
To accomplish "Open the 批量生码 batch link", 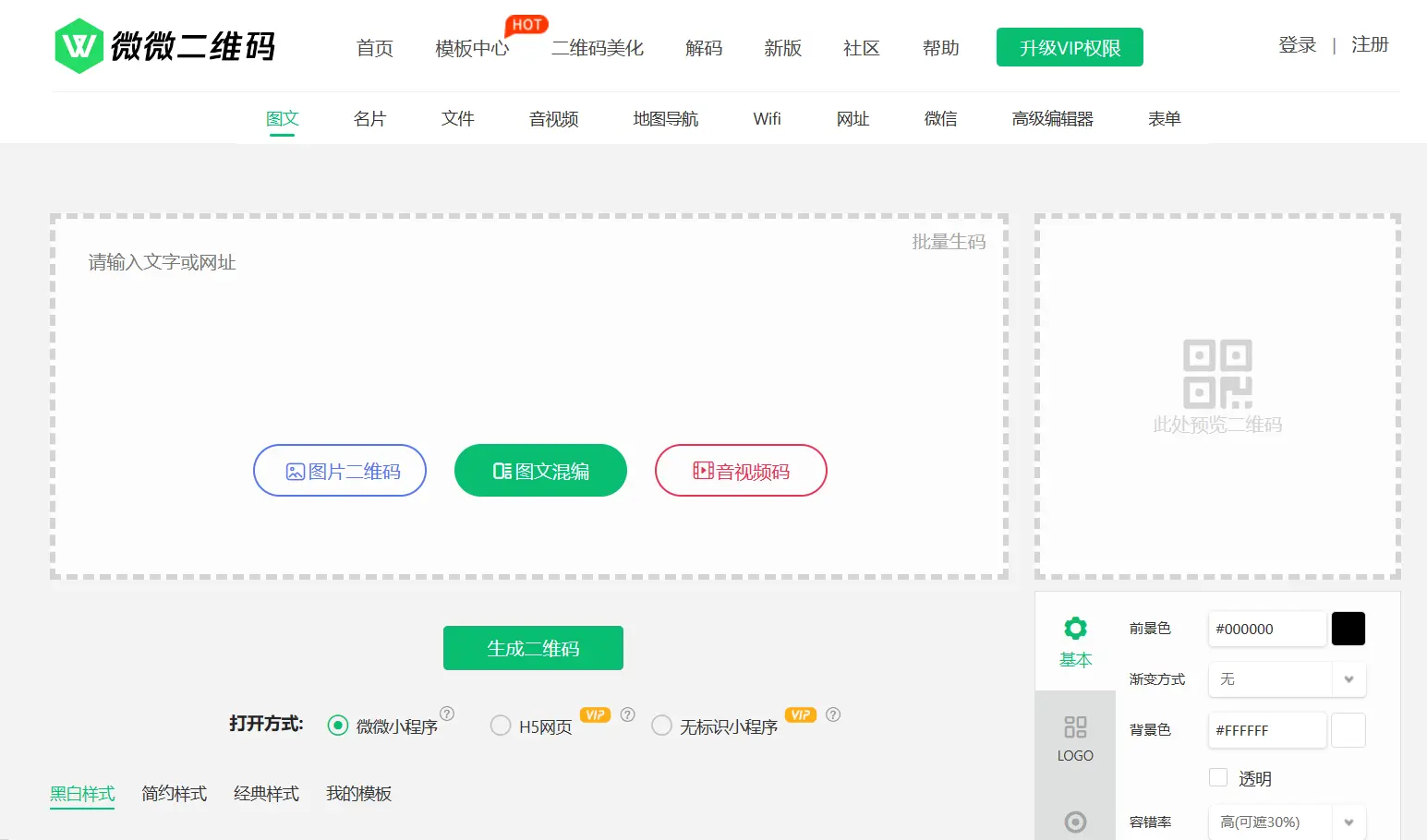I will (x=949, y=242).
